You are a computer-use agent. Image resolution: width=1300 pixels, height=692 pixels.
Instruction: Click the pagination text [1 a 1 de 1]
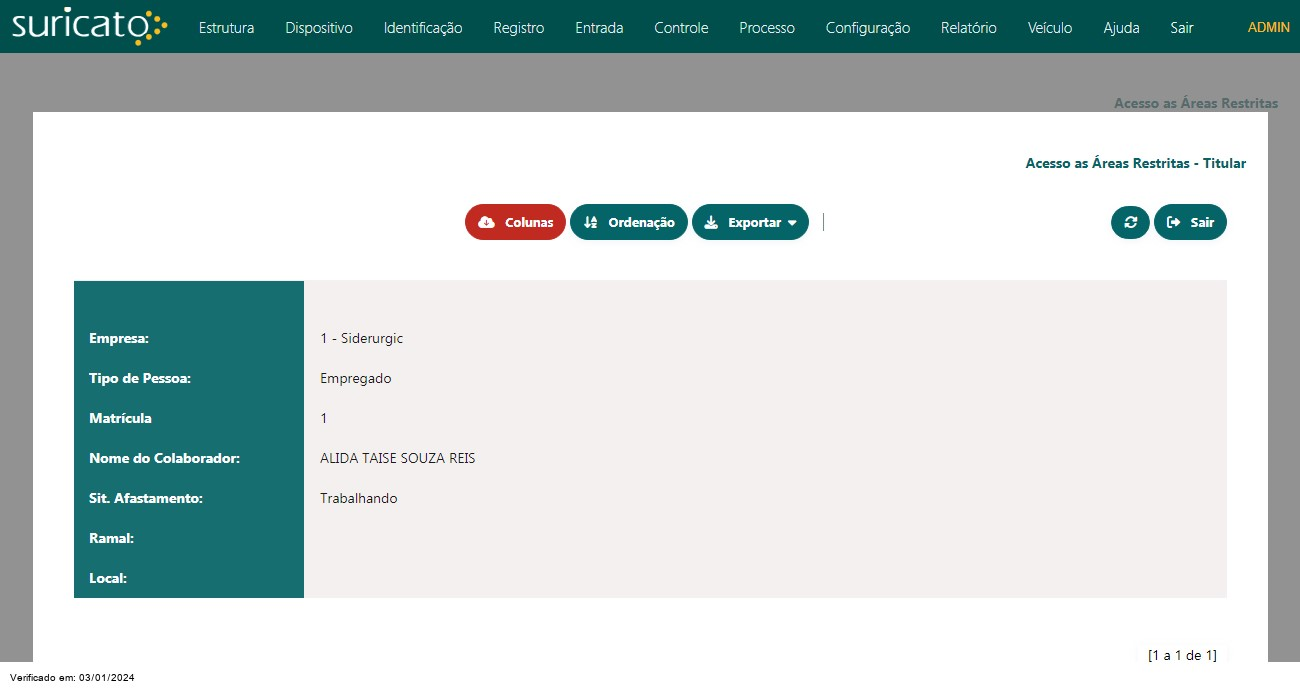[1182, 655]
